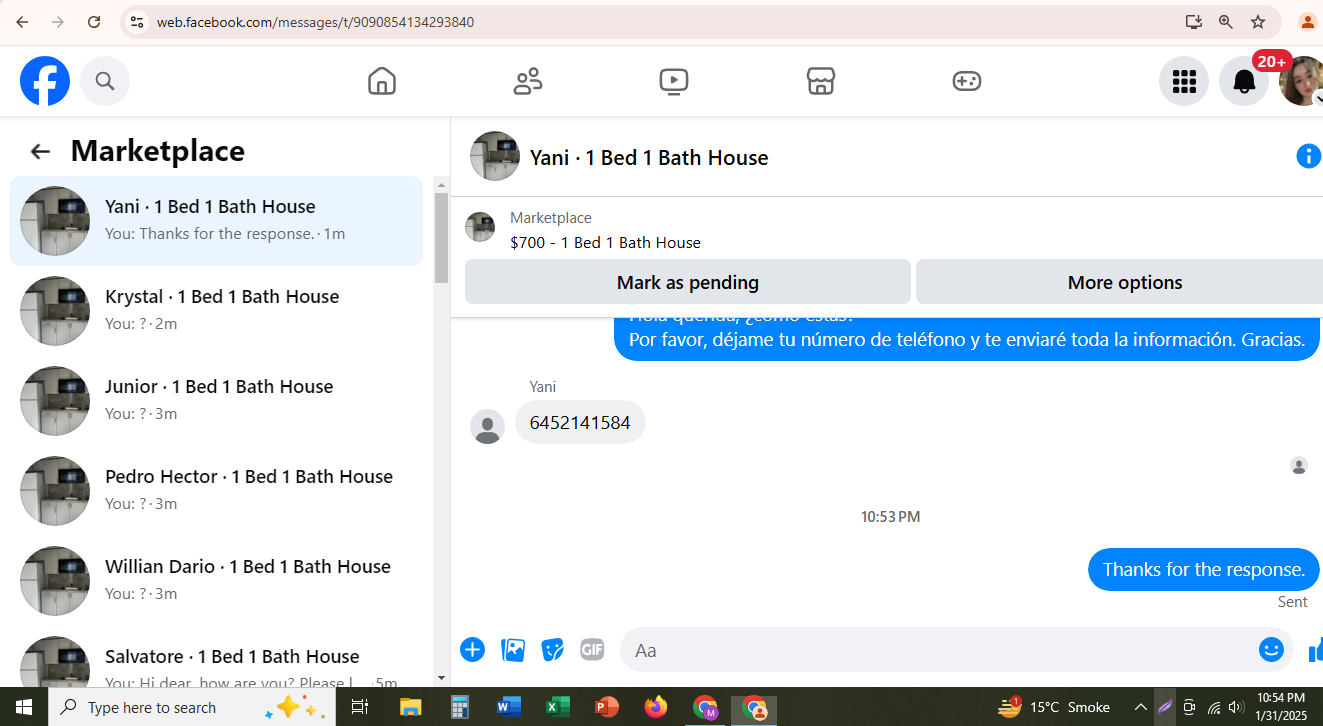
Task: Open more actions plus icon
Action: tap(472, 650)
